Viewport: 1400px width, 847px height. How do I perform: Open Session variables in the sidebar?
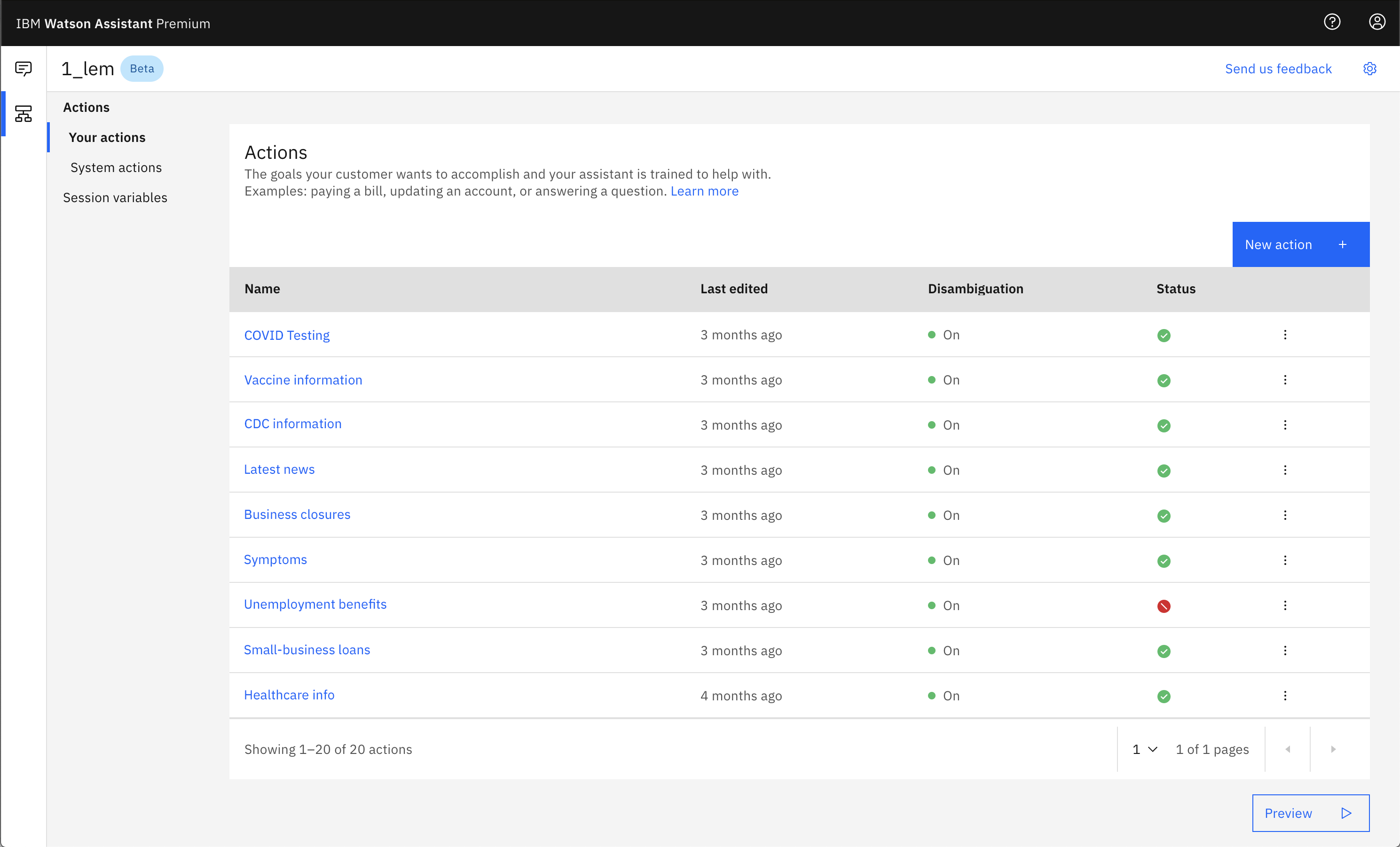[x=115, y=198]
